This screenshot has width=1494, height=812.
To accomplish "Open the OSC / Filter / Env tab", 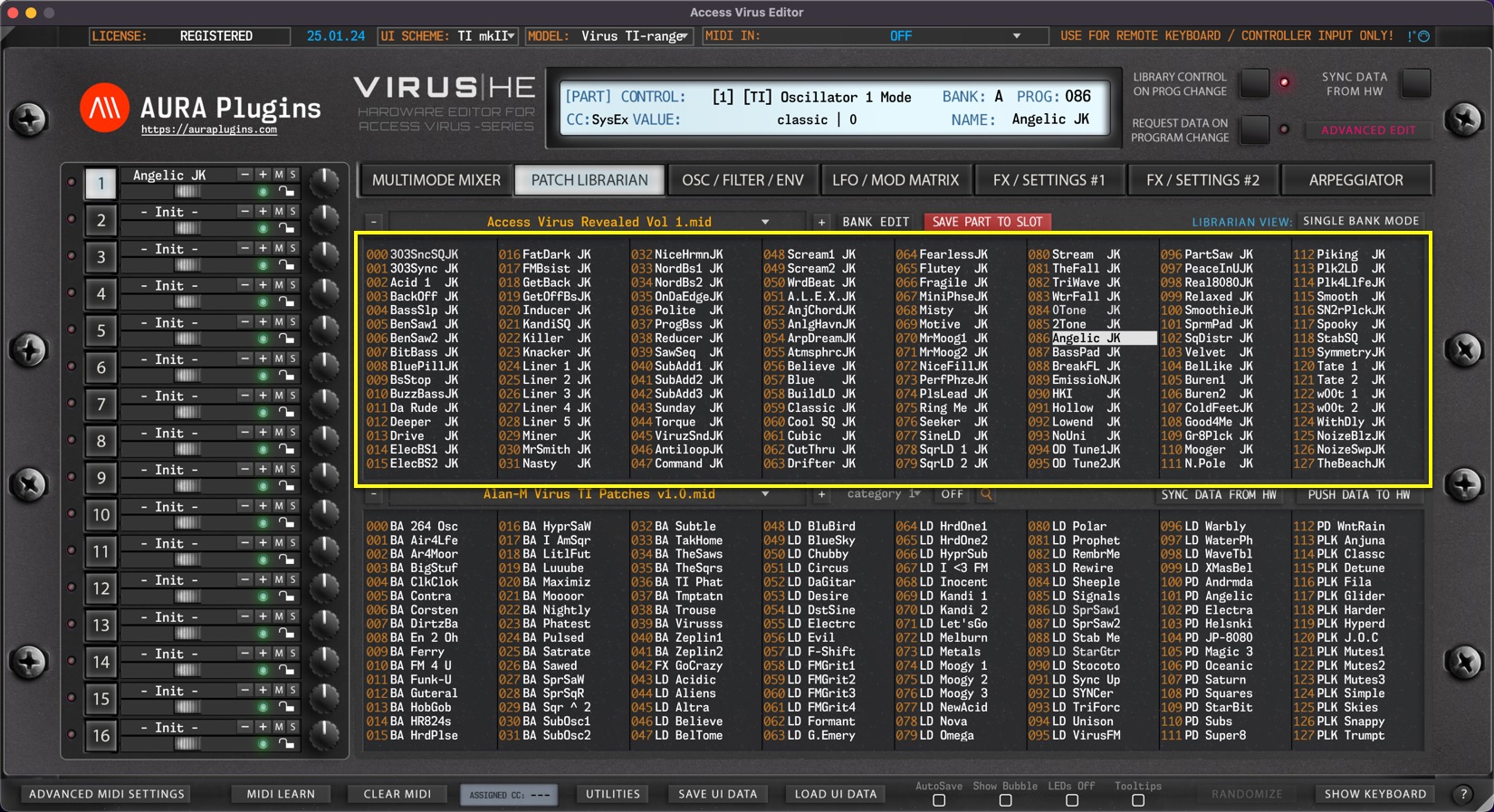I will point(742,180).
